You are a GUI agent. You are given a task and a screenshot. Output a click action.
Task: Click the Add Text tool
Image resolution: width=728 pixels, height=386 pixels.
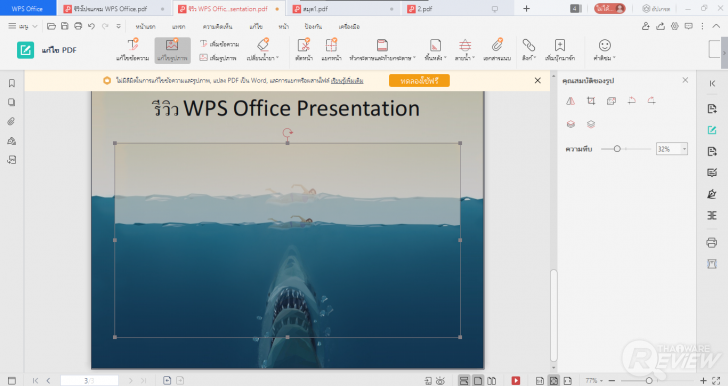click(220, 44)
